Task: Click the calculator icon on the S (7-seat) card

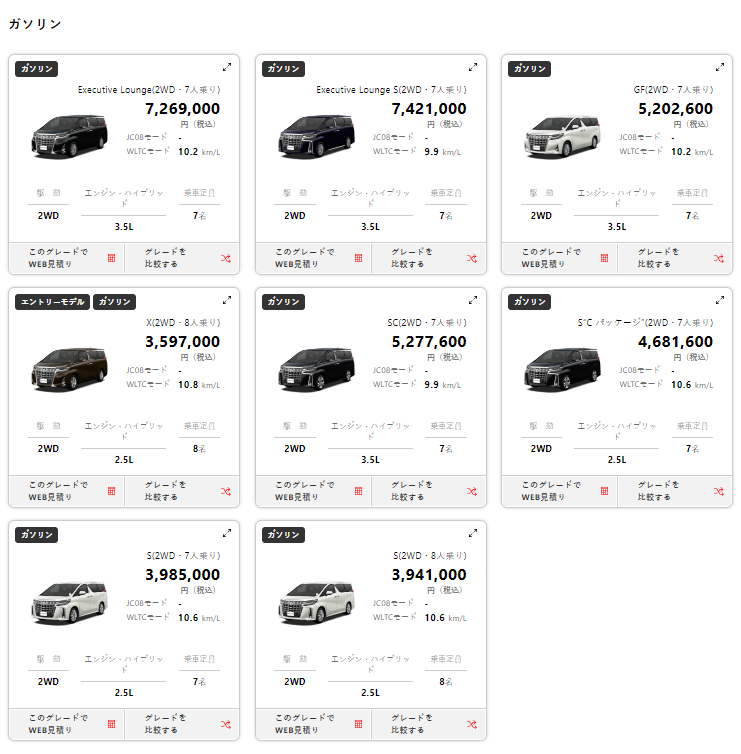Action: [x=111, y=724]
